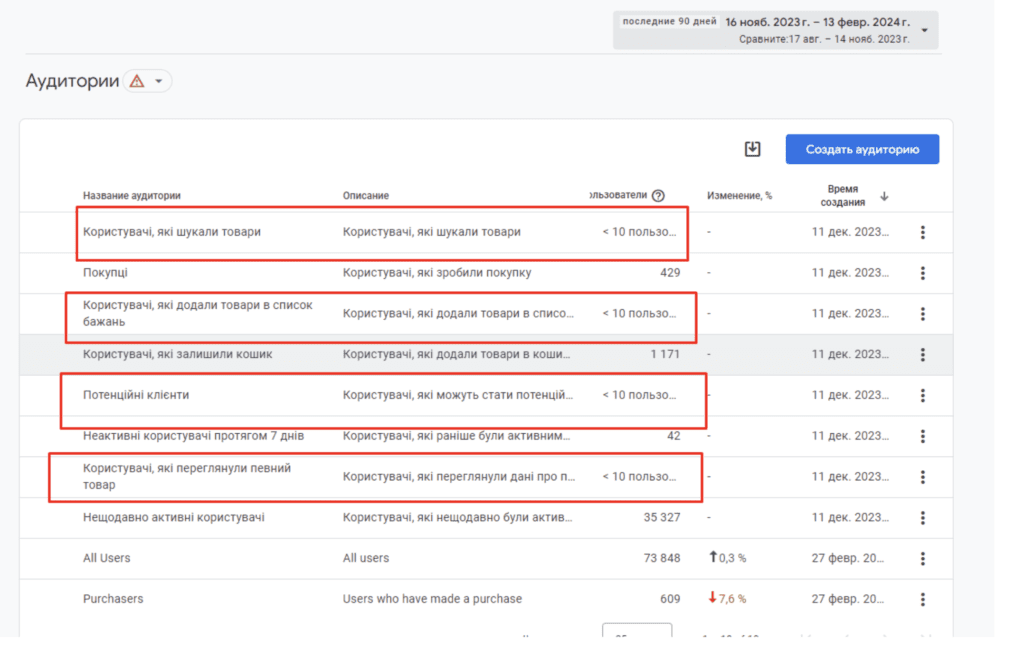Viewport: 1024px width, 648px height.
Task: Click the 42 users value
Action: coord(673,436)
